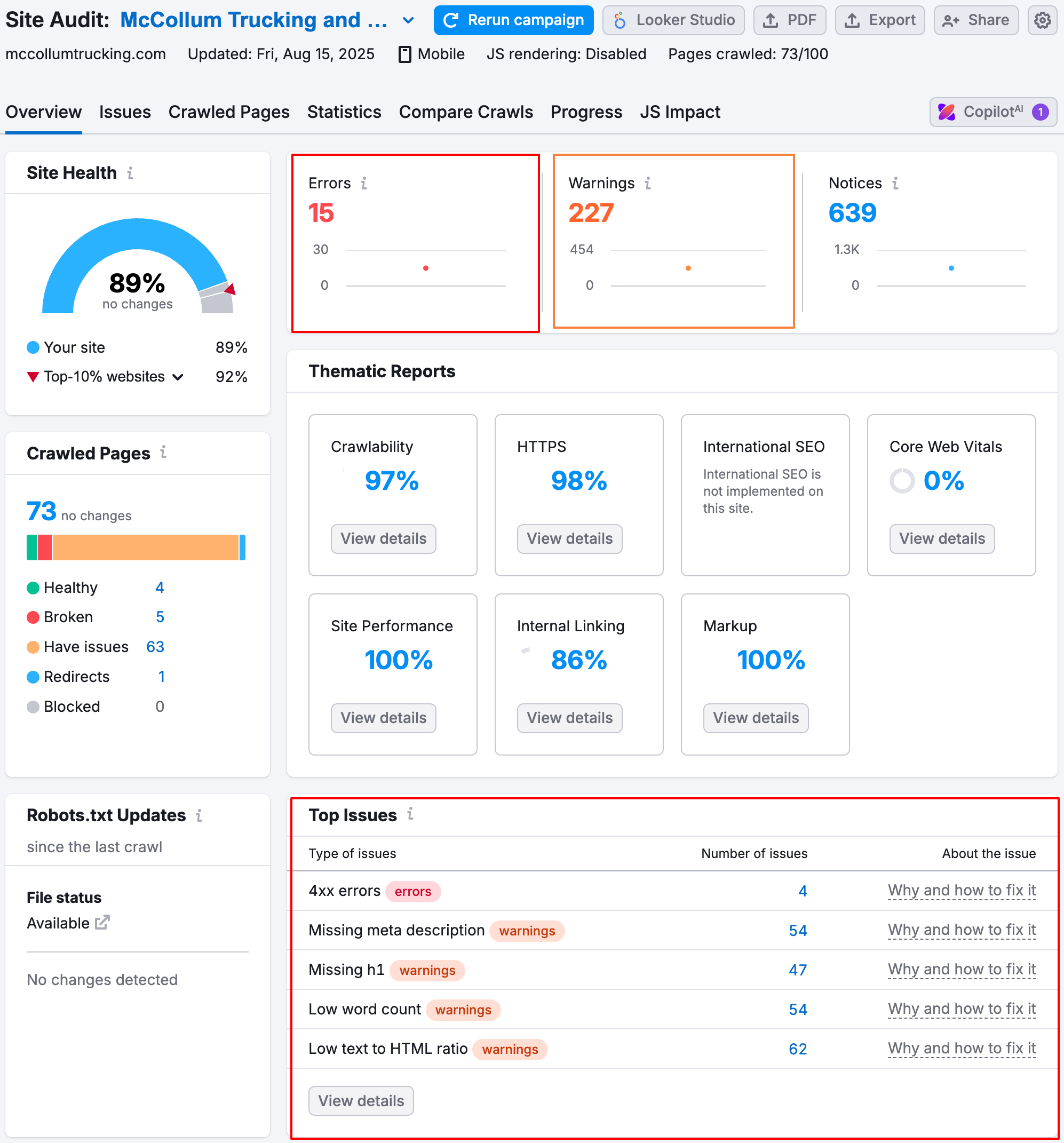Click the Share button
The height and width of the screenshot is (1143, 1064).
click(976, 21)
